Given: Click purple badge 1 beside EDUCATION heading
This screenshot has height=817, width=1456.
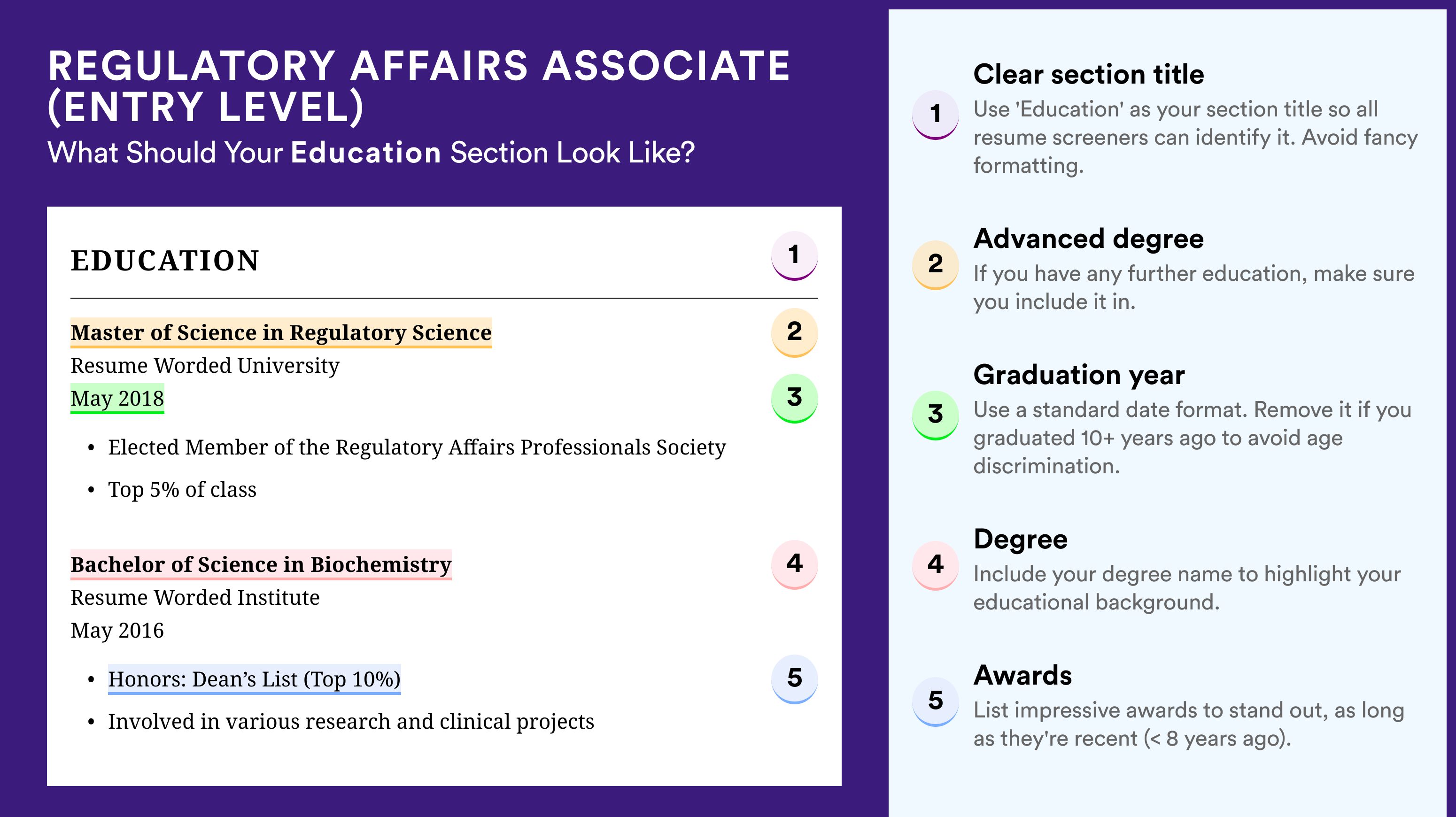Looking at the screenshot, I should click(x=794, y=255).
